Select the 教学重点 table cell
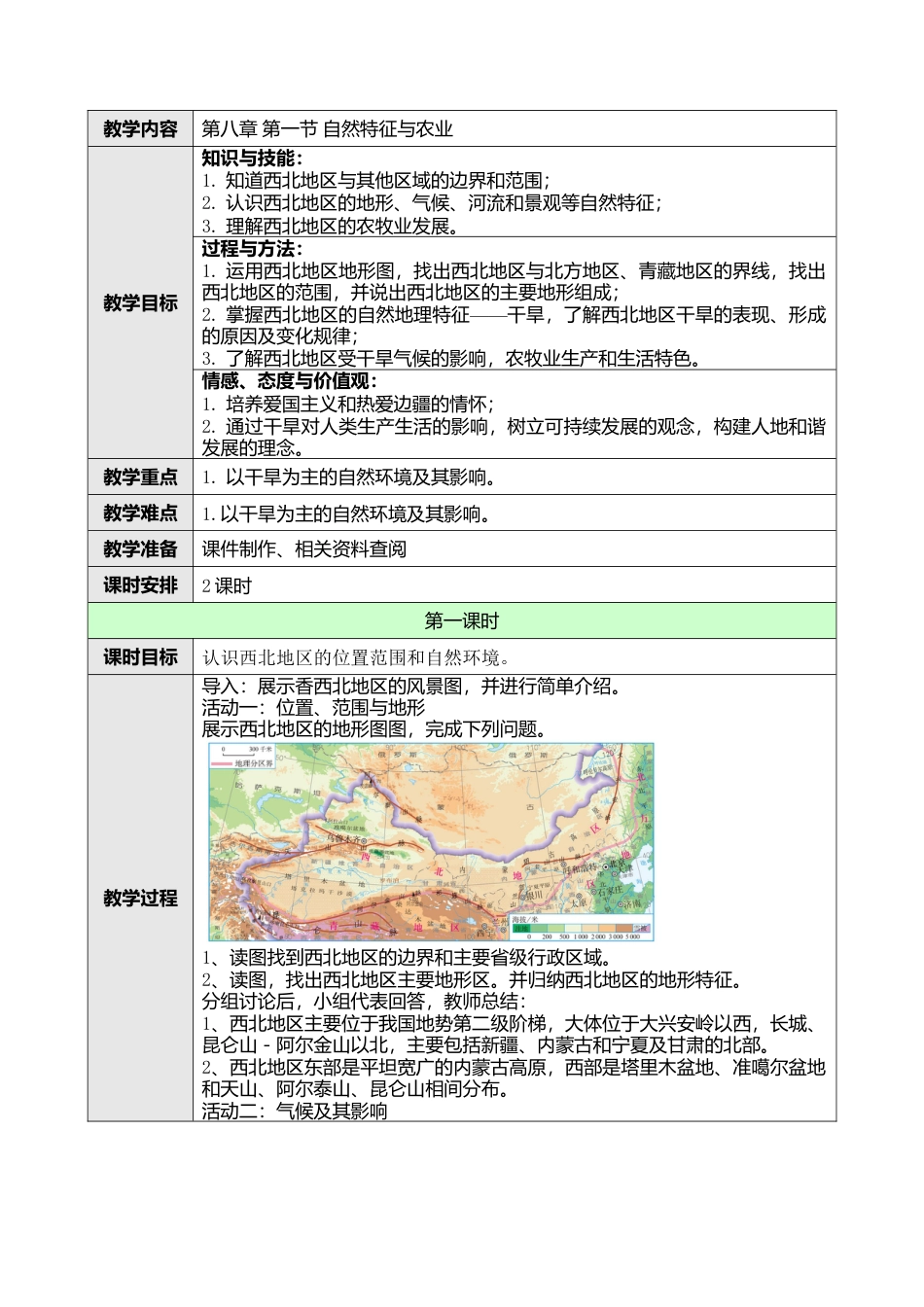 [142, 477]
